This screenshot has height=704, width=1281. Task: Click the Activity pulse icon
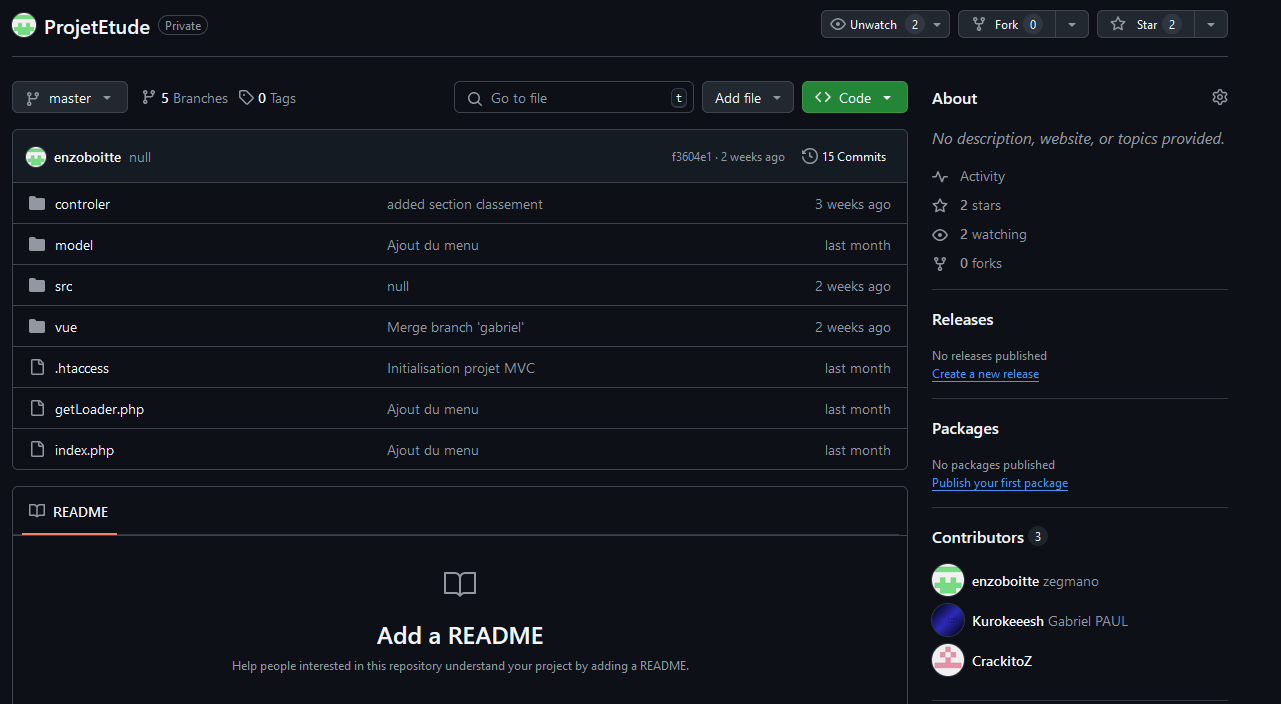click(x=940, y=176)
